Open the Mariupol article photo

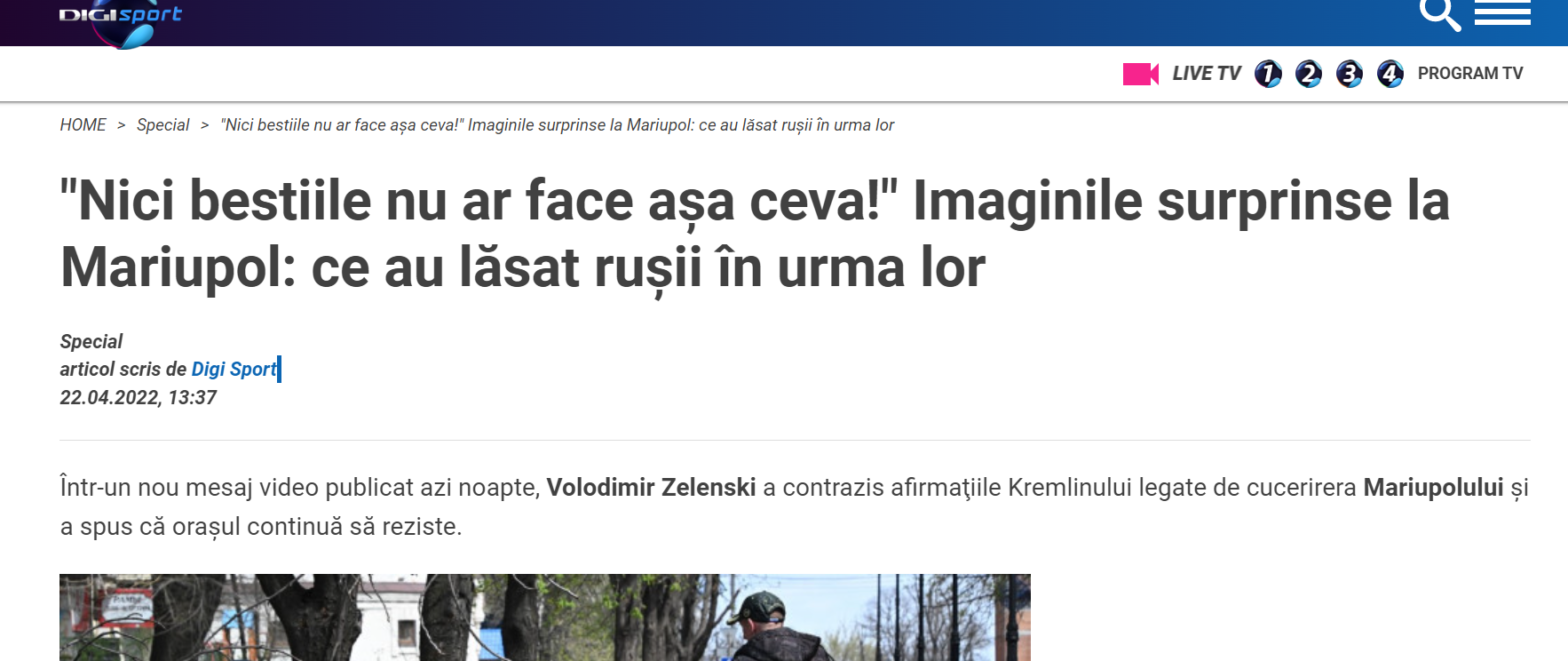[545, 617]
